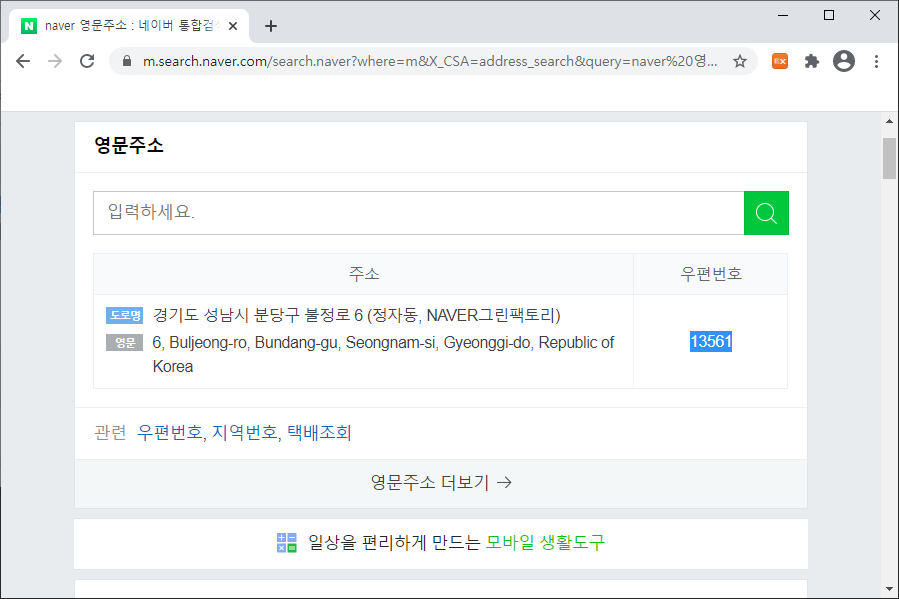Bookmark this page with the star icon

pos(740,61)
